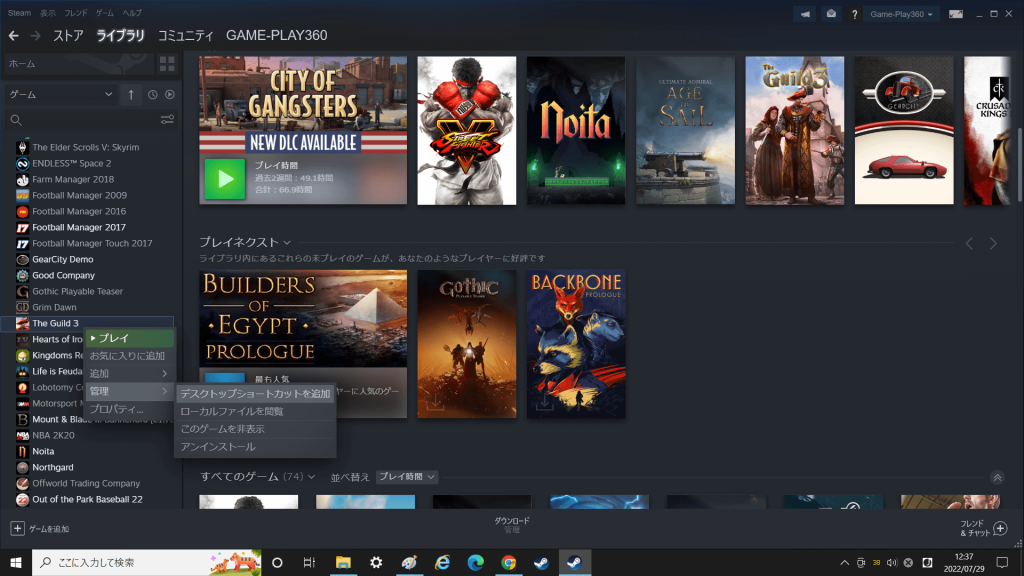Expand the 管理 submenu
Screen dimensions: 1024x576
tap(129, 391)
